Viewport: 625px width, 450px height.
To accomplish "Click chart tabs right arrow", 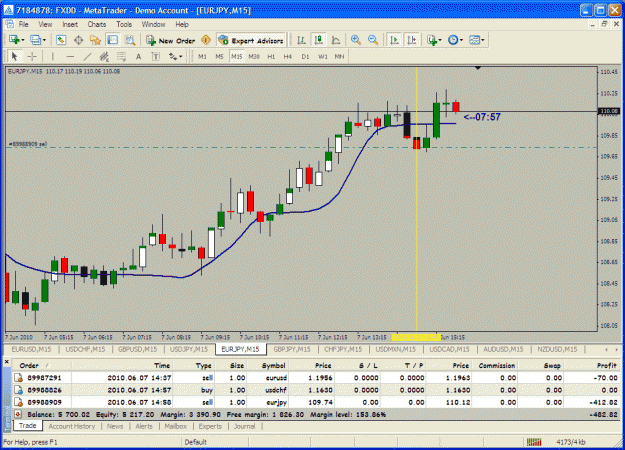I will (x=617, y=350).
